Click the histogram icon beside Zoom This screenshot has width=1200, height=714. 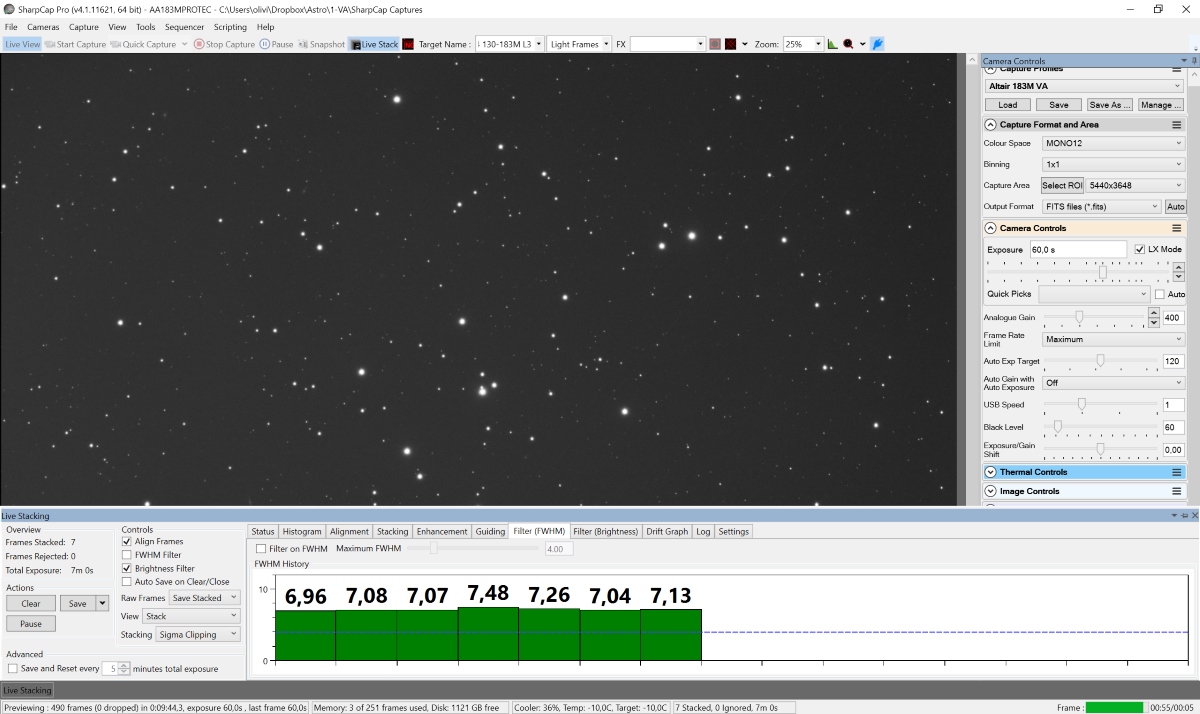pyautogui.click(x=833, y=44)
